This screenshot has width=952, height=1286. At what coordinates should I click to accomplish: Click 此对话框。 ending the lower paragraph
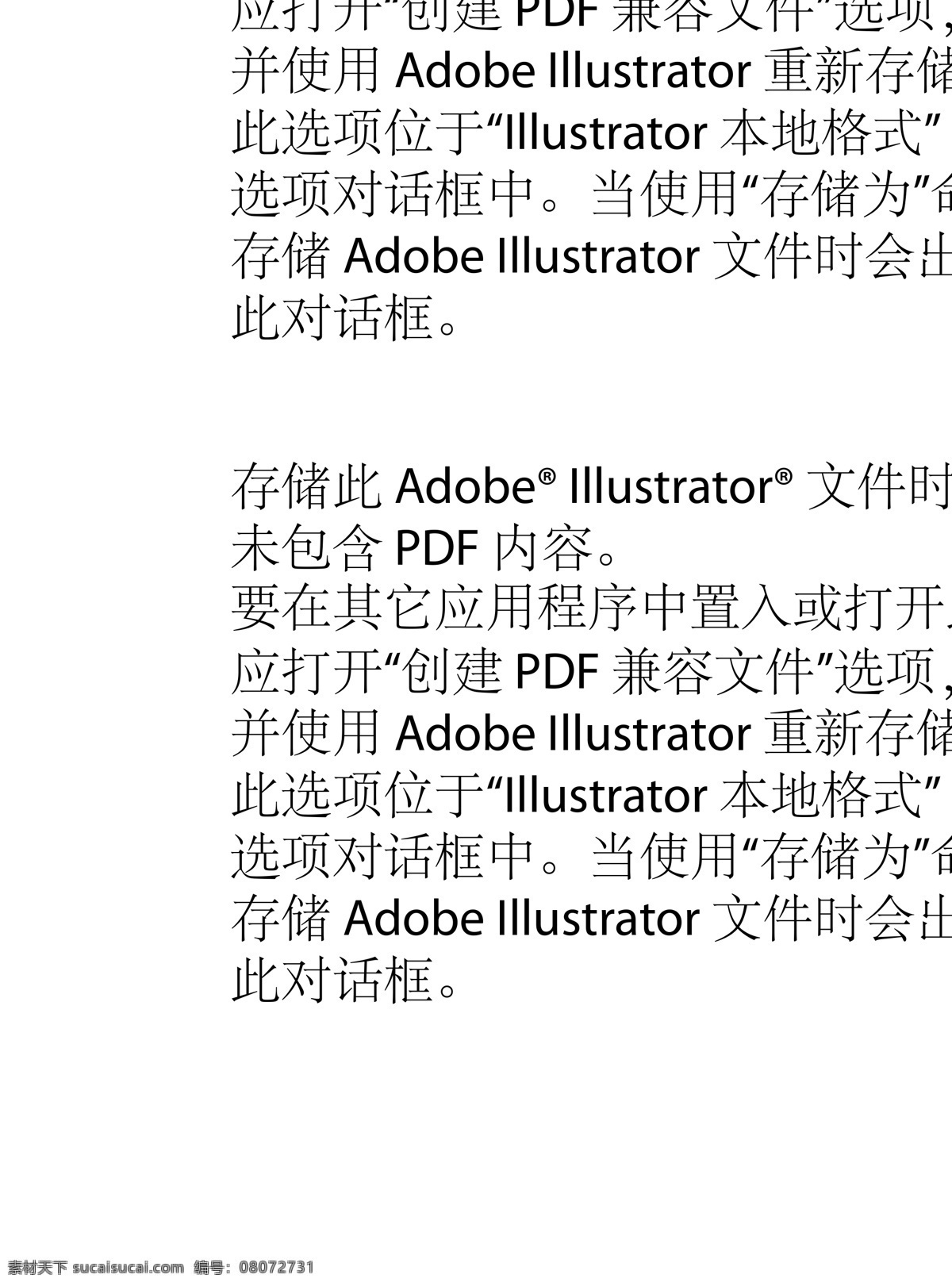coord(346,981)
